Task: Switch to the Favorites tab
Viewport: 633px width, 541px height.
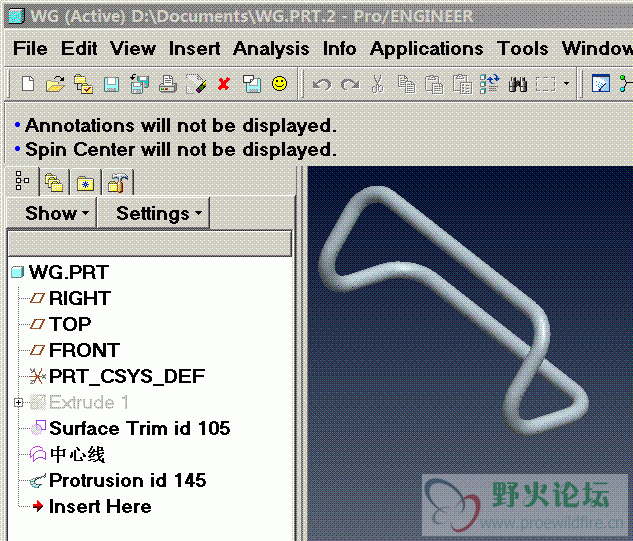Action: coord(86,184)
